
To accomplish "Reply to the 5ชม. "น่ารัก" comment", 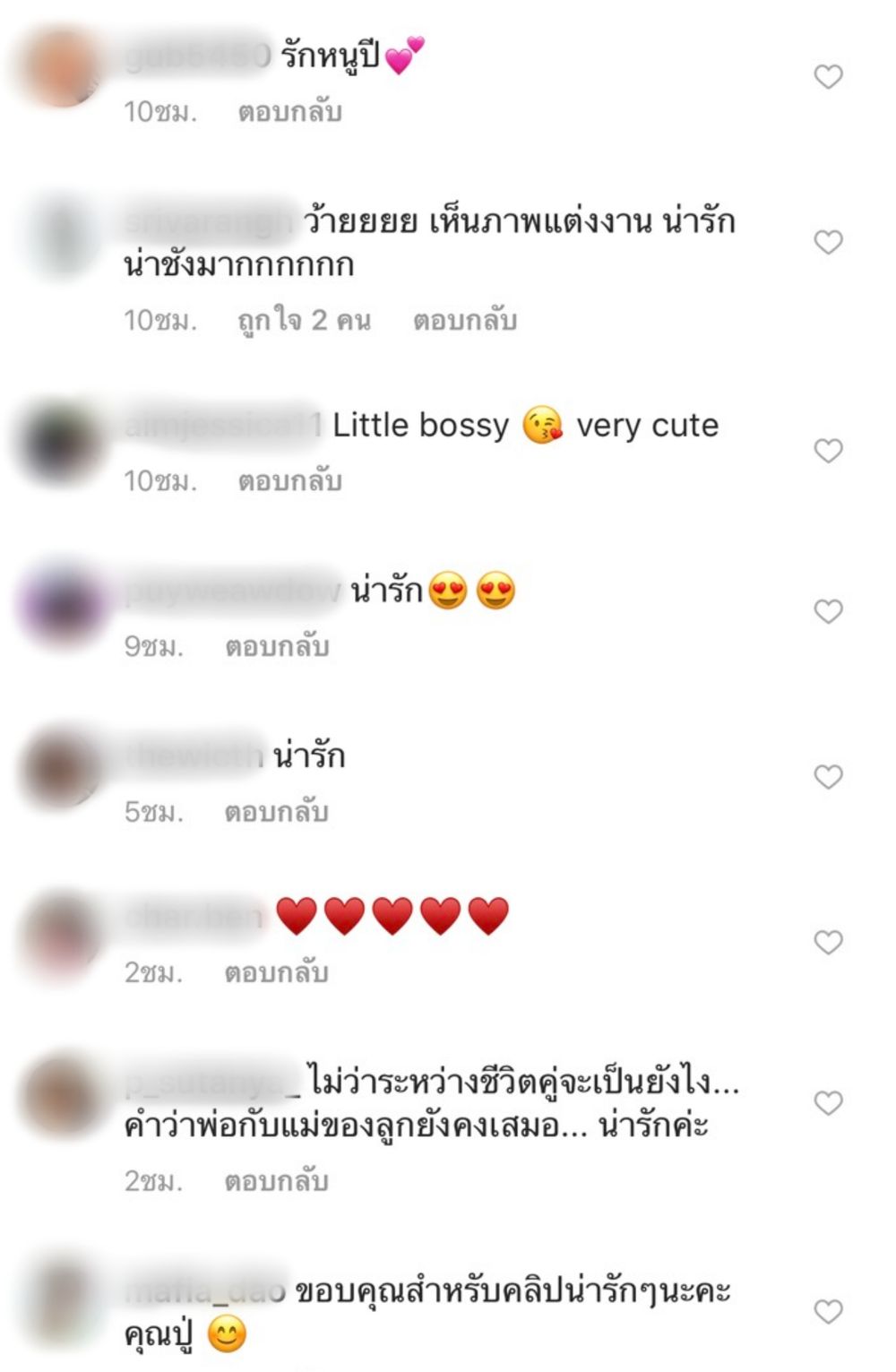I will click(277, 812).
